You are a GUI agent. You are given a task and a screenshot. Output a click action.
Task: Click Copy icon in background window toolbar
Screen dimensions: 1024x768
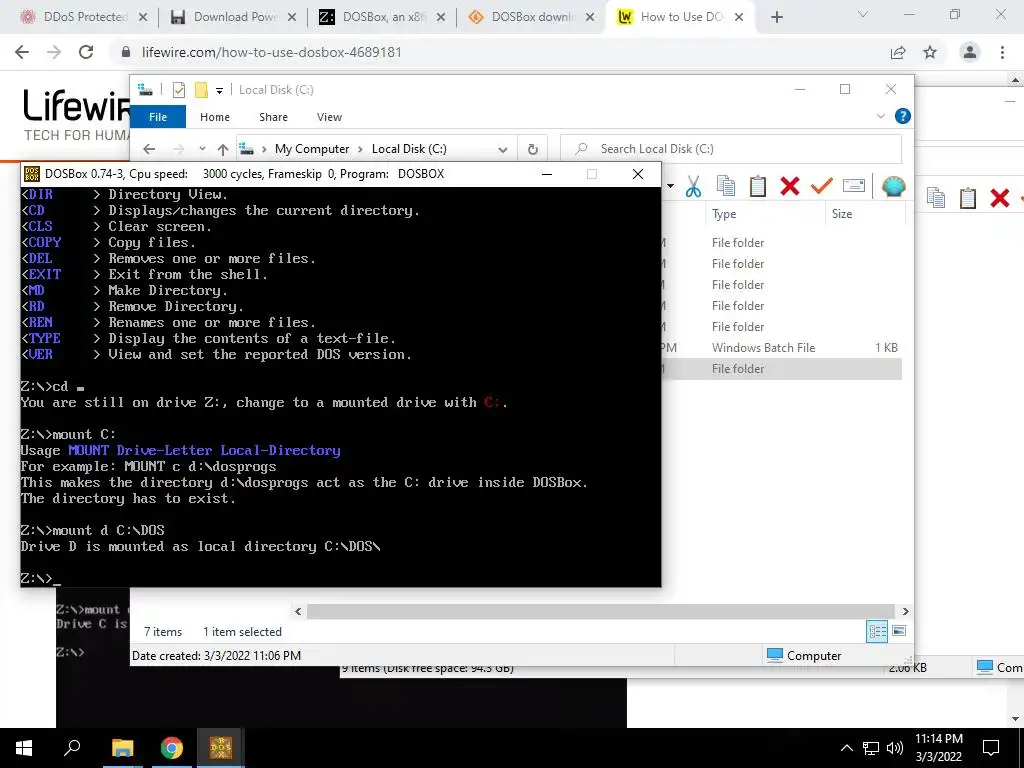pos(935,197)
